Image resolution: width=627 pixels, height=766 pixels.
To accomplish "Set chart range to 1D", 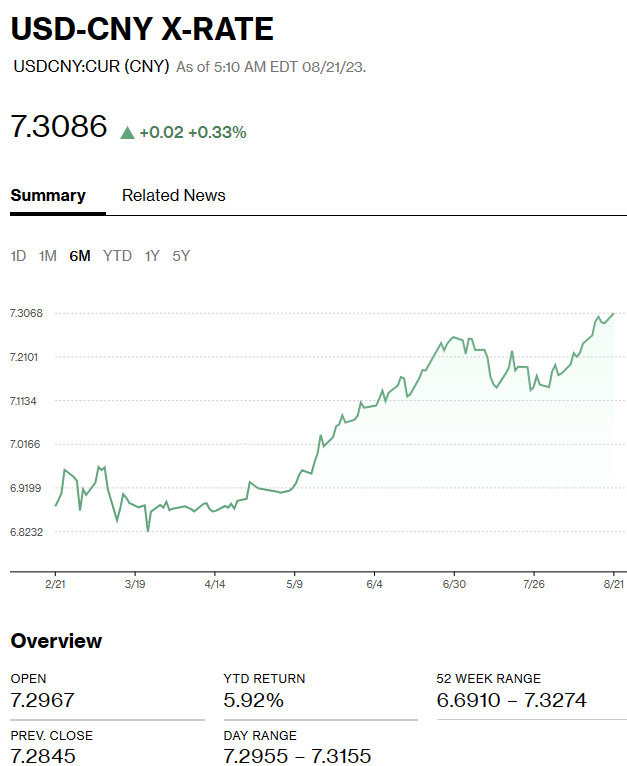I will pyautogui.click(x=18, y=256).
